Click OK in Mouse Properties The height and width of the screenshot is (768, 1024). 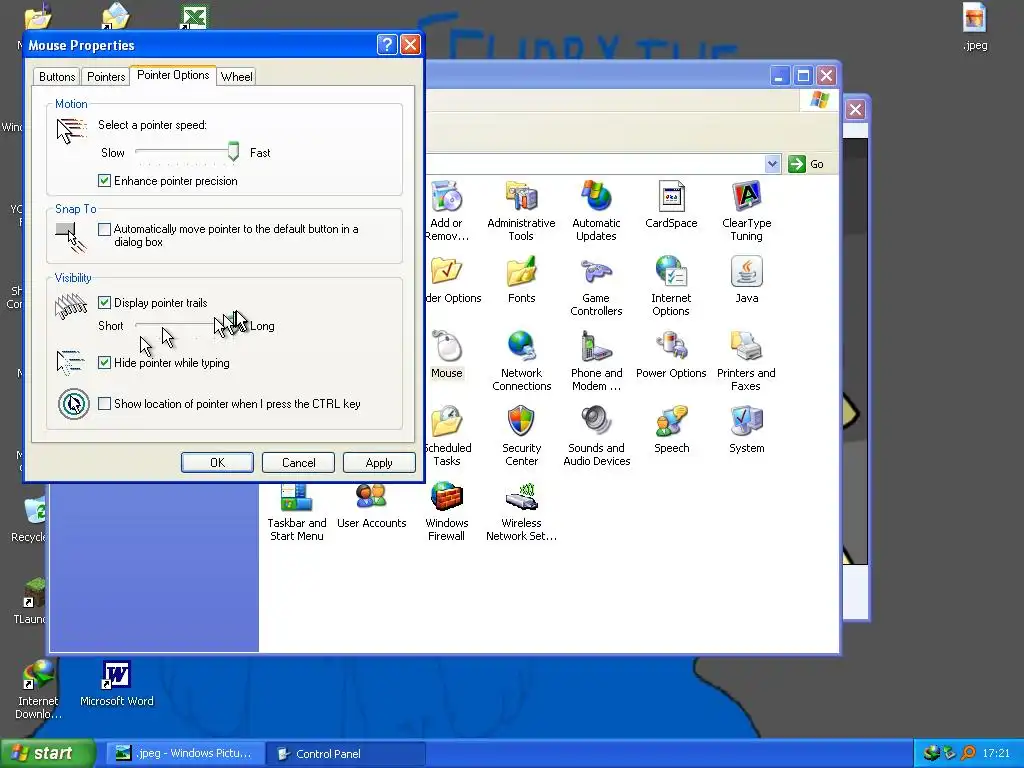tap(217, 462)
